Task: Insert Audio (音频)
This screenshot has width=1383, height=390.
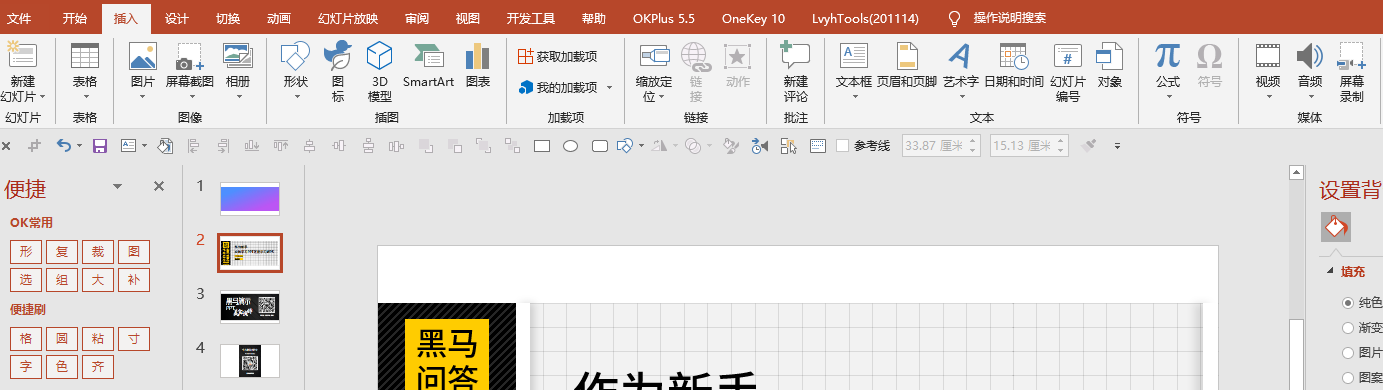Action: pos(1310,71)
